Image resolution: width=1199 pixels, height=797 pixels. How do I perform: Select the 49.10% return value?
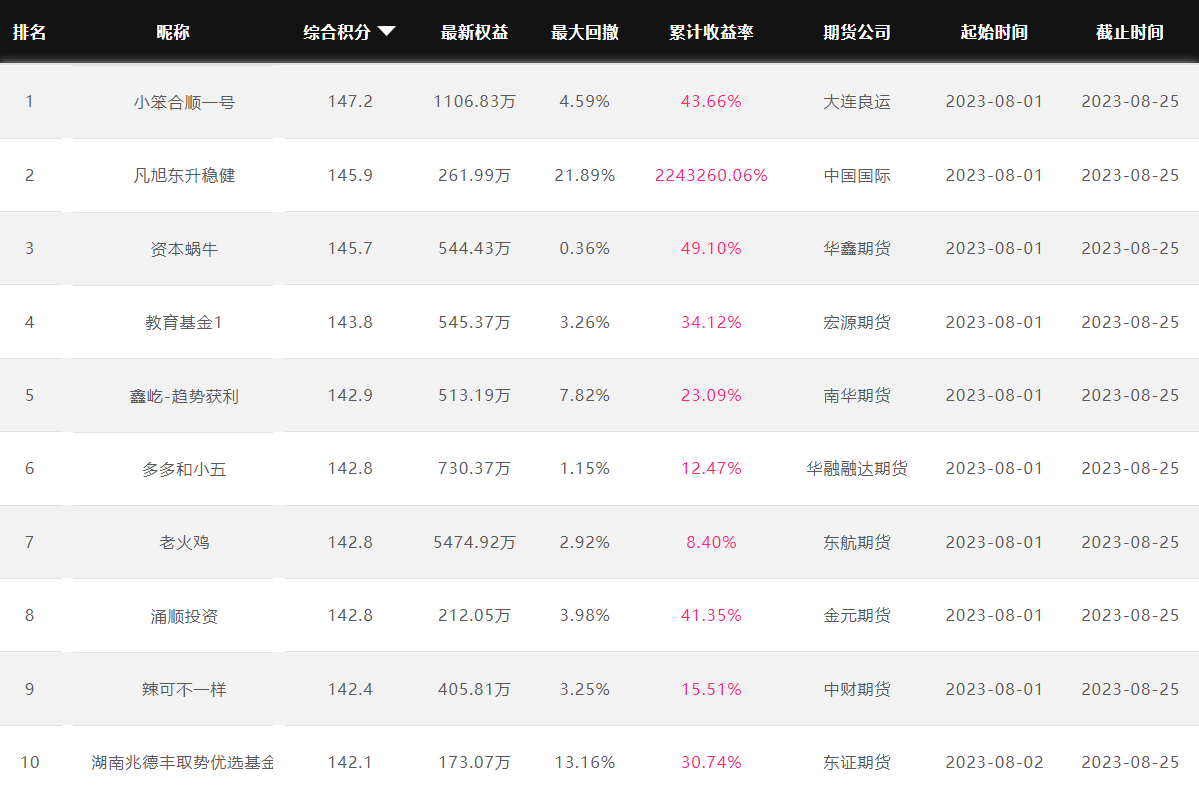click(711, 249)
